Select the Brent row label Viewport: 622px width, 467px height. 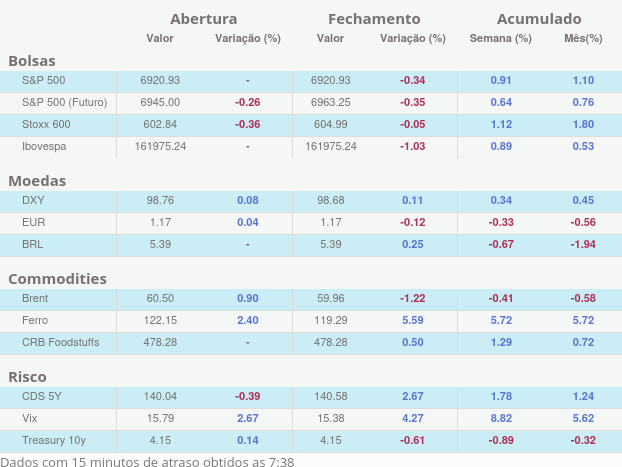(x=35, y=298)
